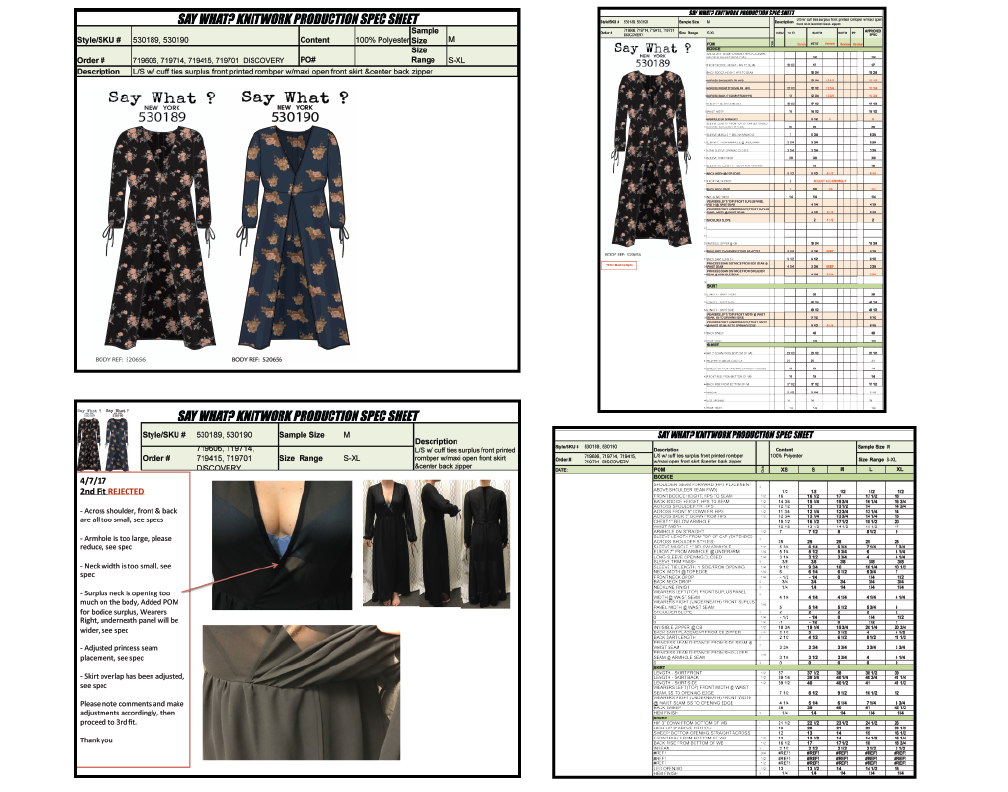This screenshot has width=1008, height=792.
Task: Click the 'DATE:' label in graded chart sheet
Action: tap(562, 470)
